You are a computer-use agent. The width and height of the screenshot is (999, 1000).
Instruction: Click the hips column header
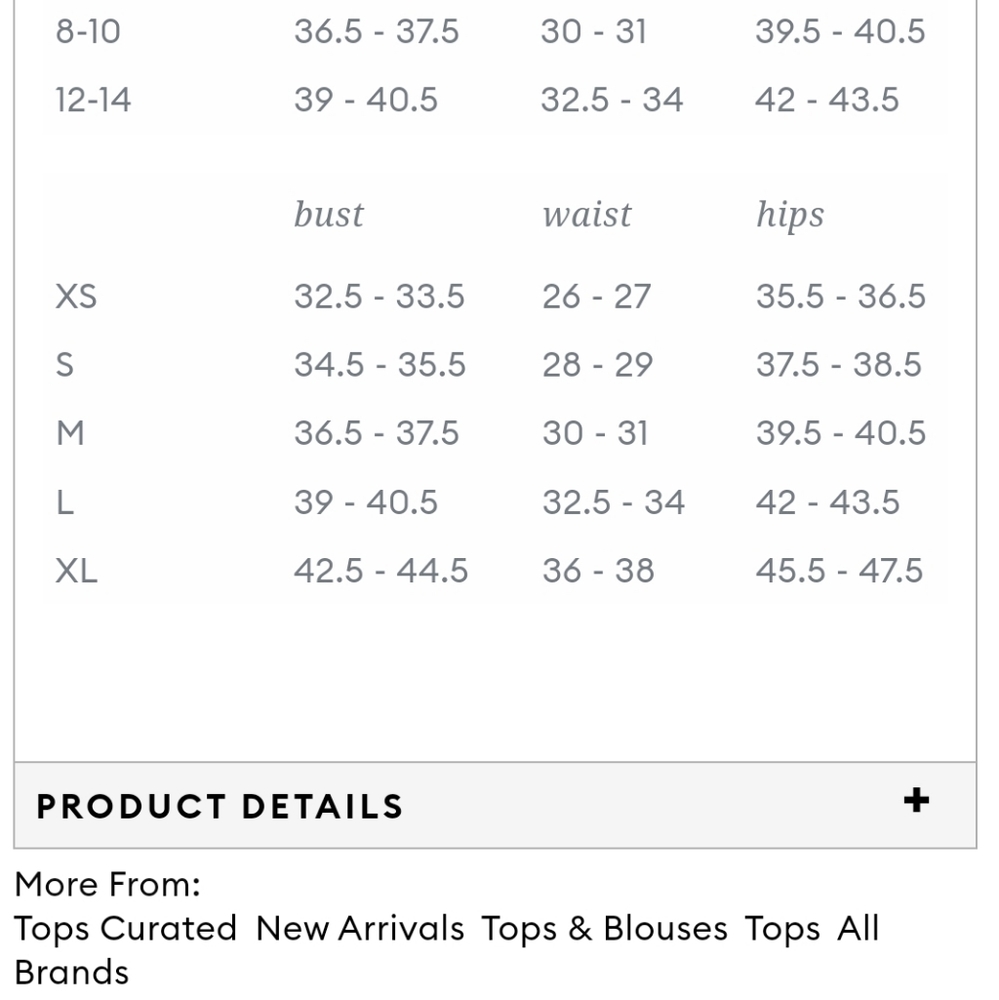pyautogui.click(x=790, y=215)
